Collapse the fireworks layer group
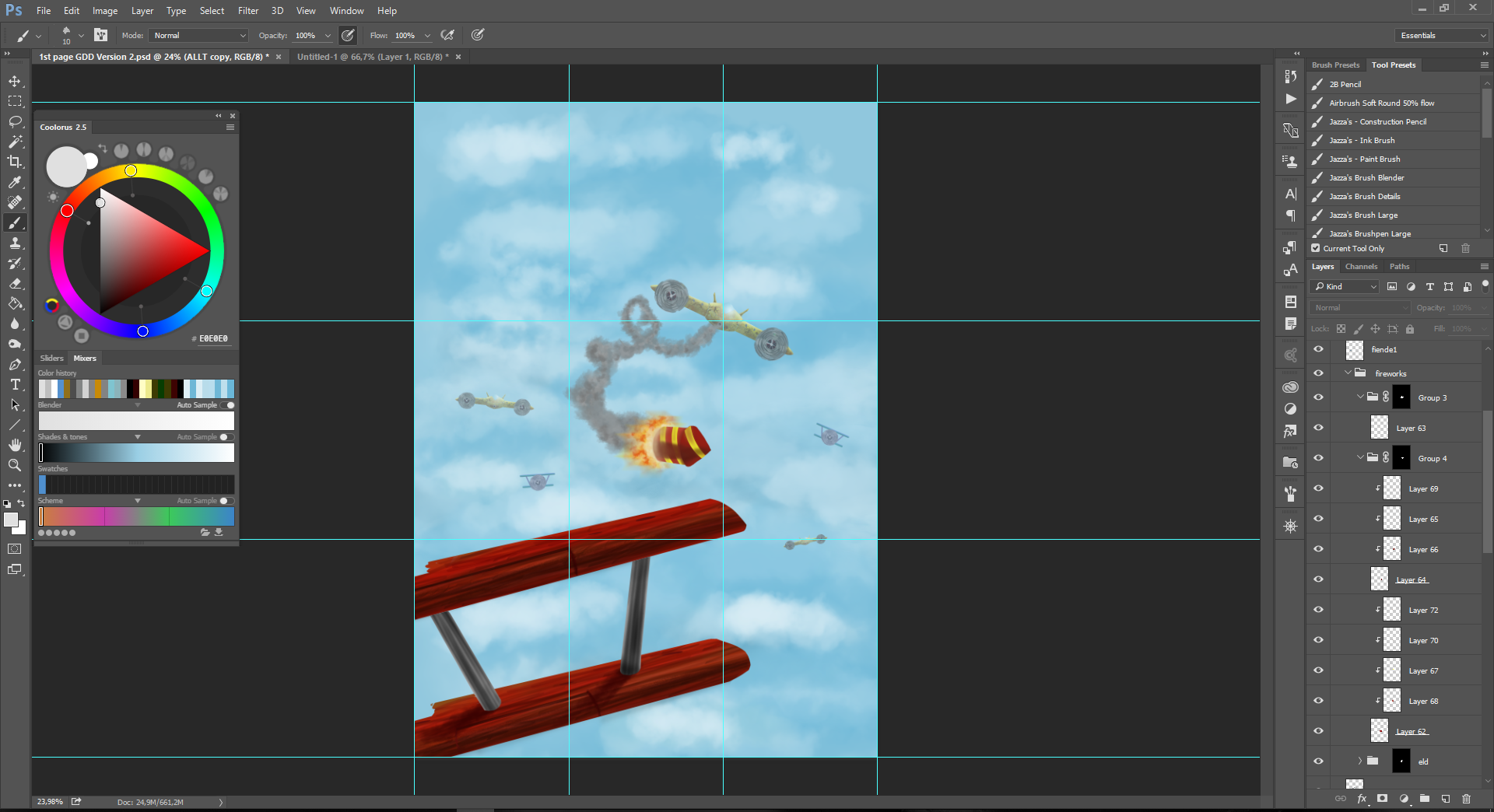The height and width of the screenshot is (812, 1494). tap(1348, 373)
